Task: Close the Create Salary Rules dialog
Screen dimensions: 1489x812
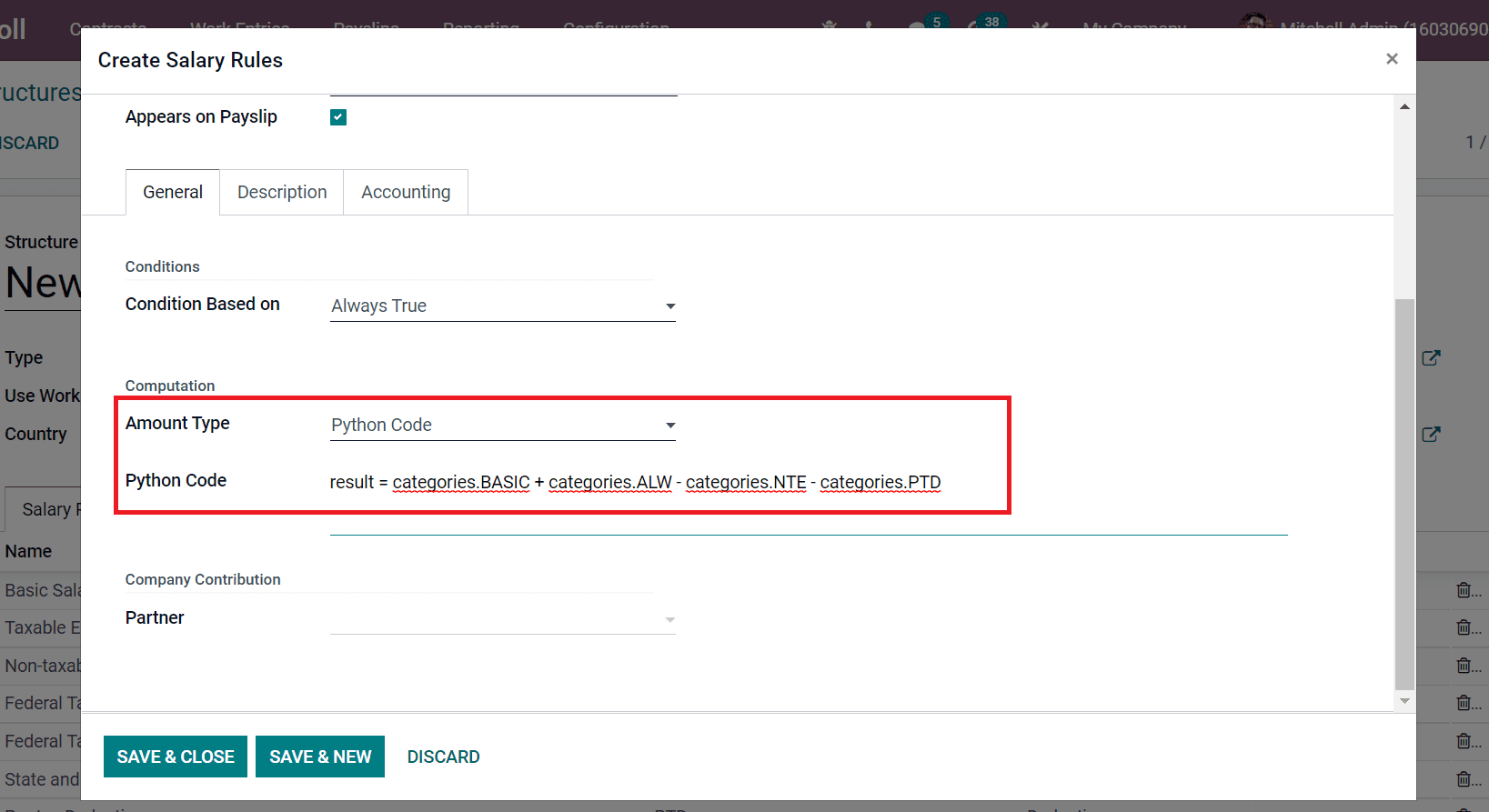Action: pos(1391,59)
